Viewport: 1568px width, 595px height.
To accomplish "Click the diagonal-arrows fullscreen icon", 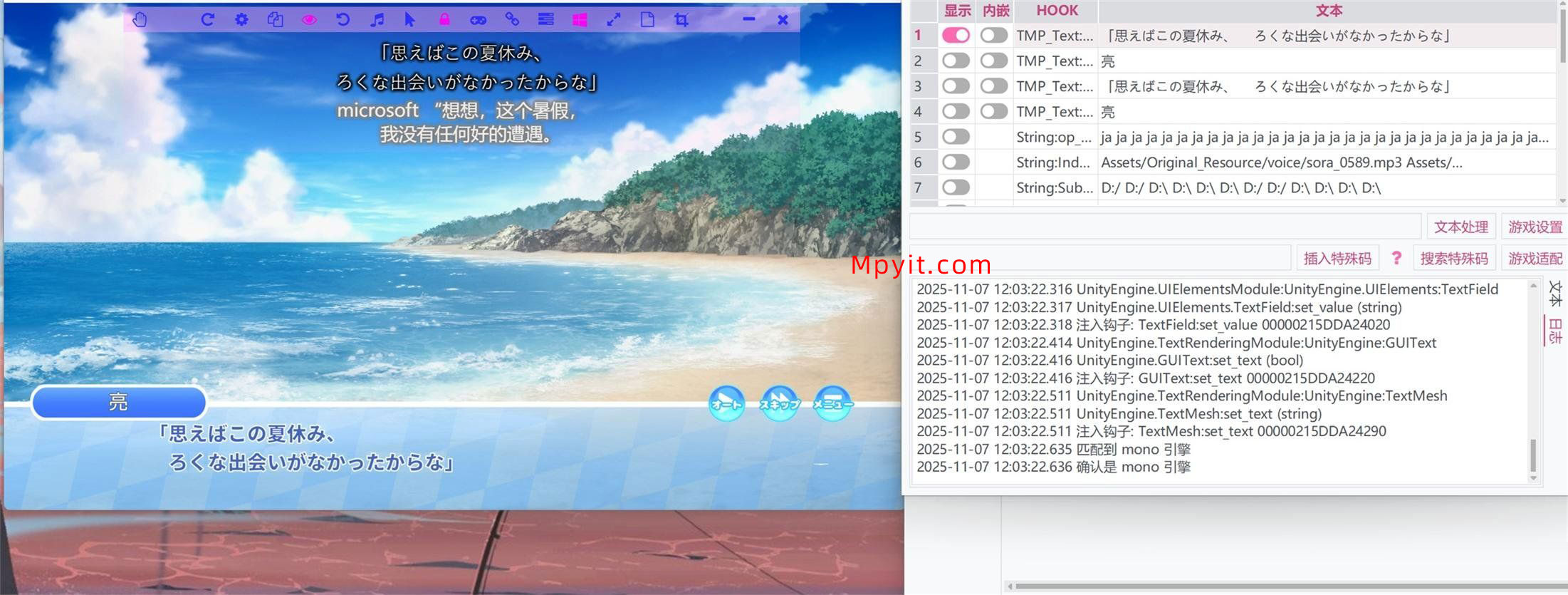I will (614, 20).
